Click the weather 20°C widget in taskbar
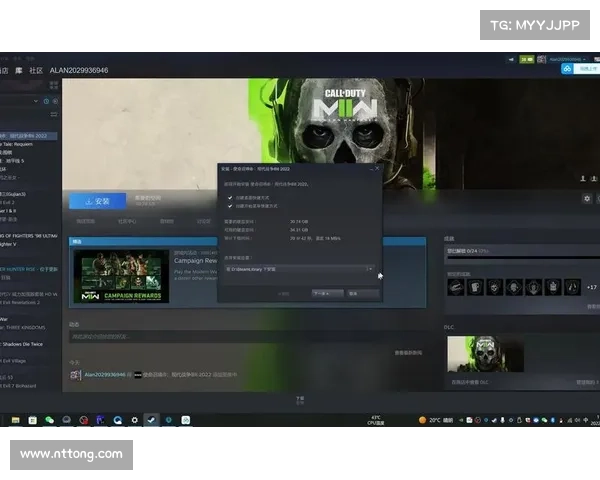 pyautogui.click(x=436, y=420)
